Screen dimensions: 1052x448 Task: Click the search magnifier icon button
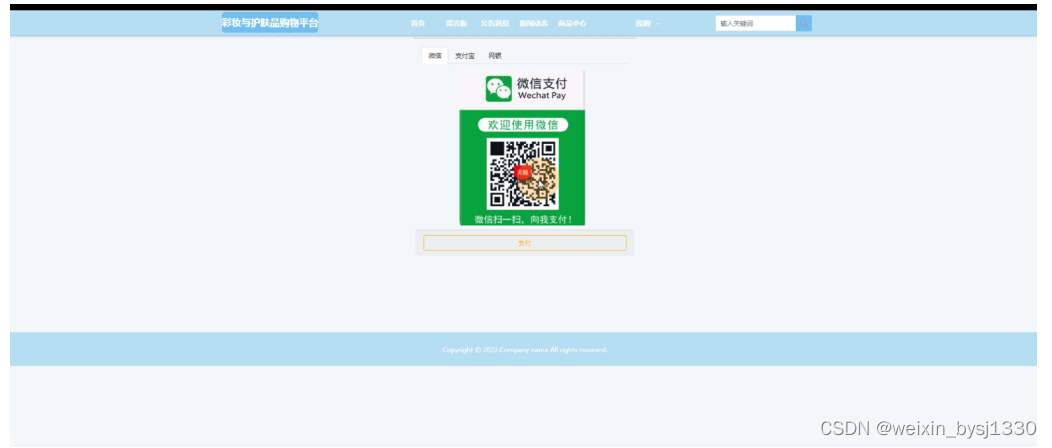[804, 23]
